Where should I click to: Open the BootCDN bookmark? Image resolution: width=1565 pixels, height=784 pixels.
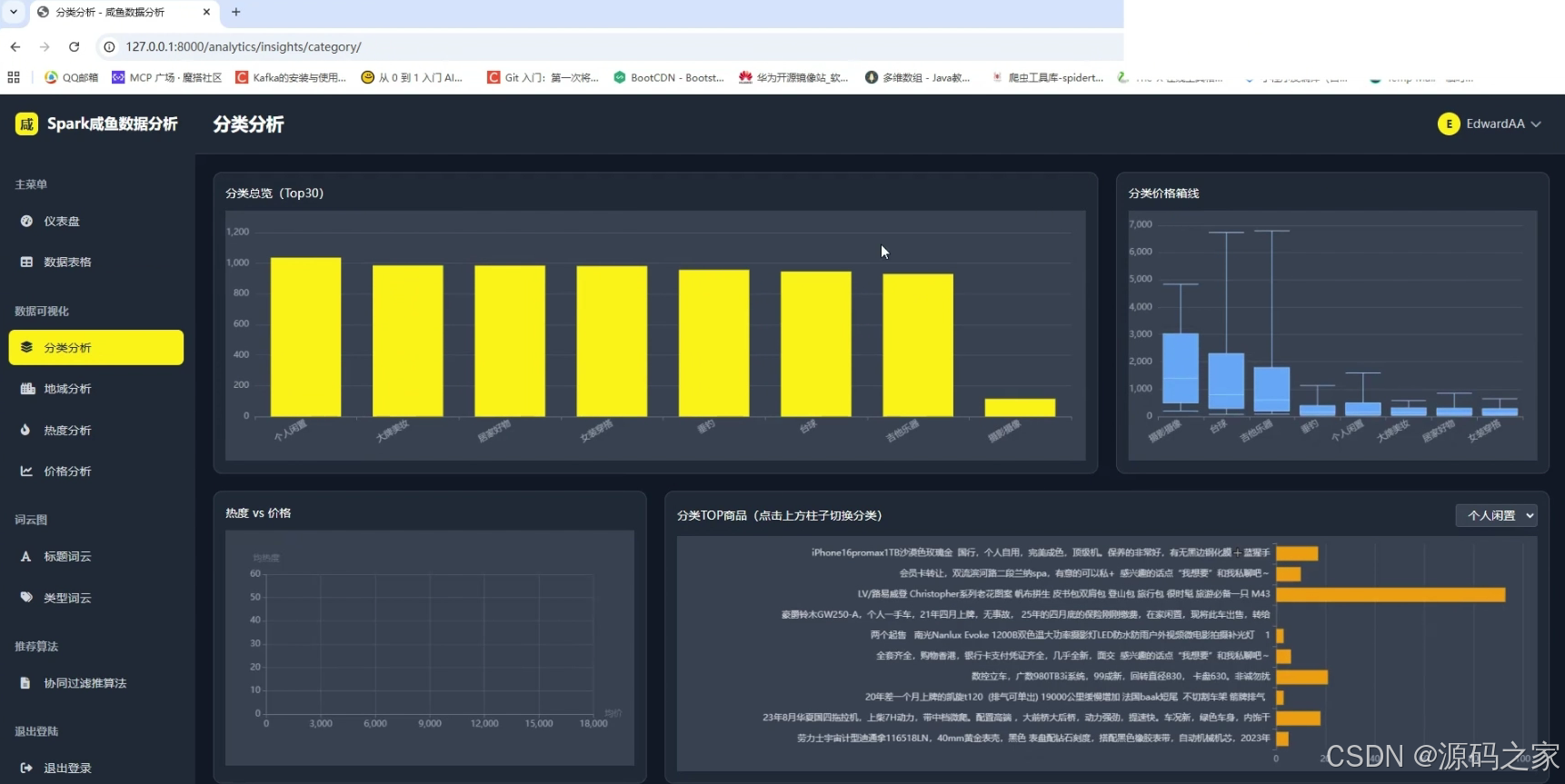click(x=669, y=77)
